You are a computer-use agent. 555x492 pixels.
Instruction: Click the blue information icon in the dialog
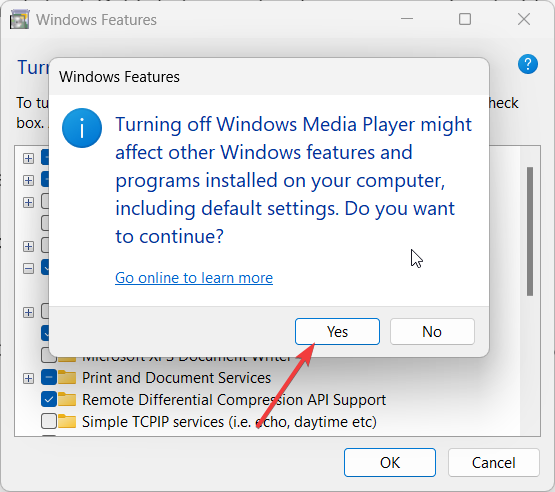click(82, 128)
